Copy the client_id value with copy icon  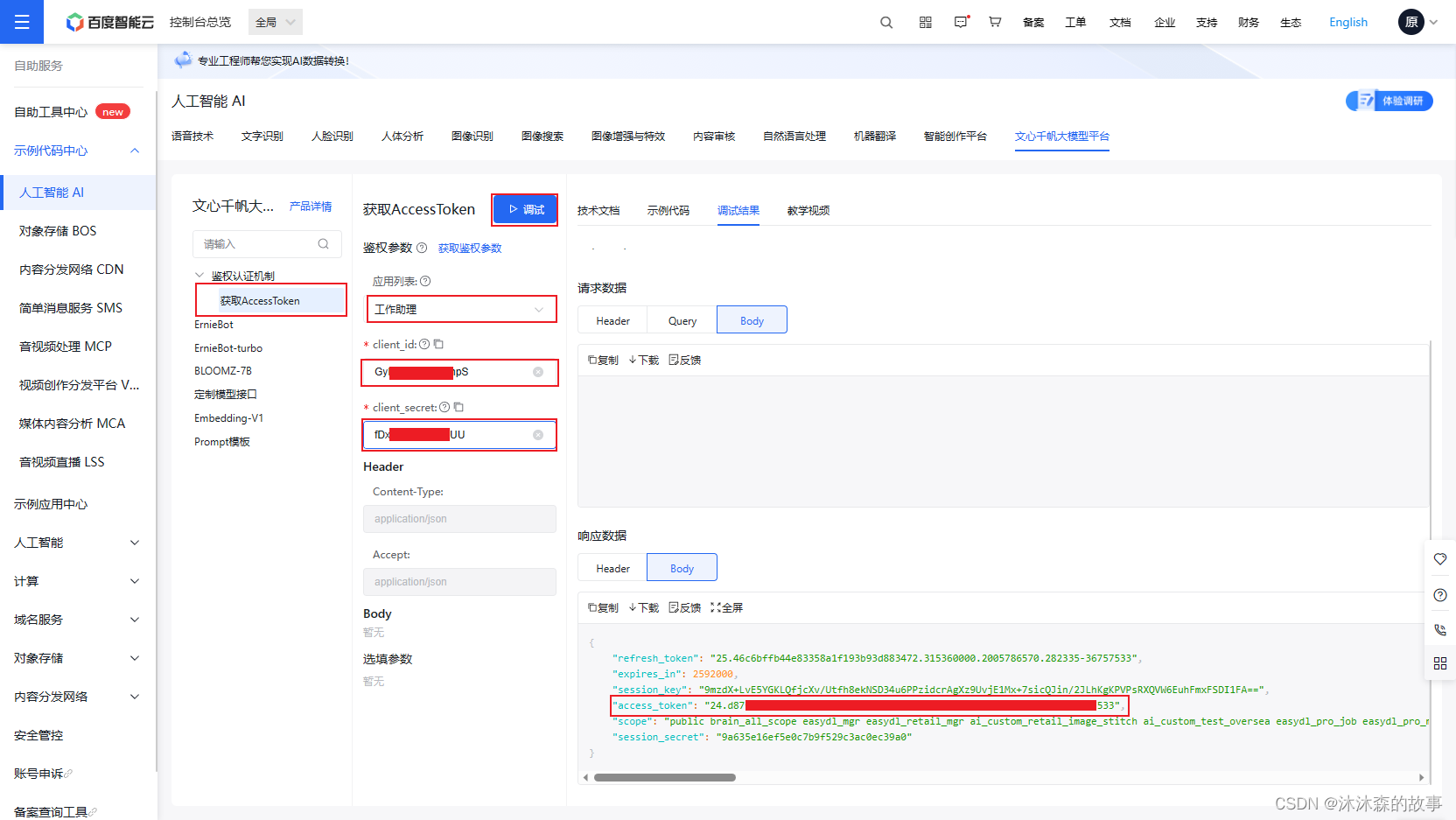tap(439, 344)
